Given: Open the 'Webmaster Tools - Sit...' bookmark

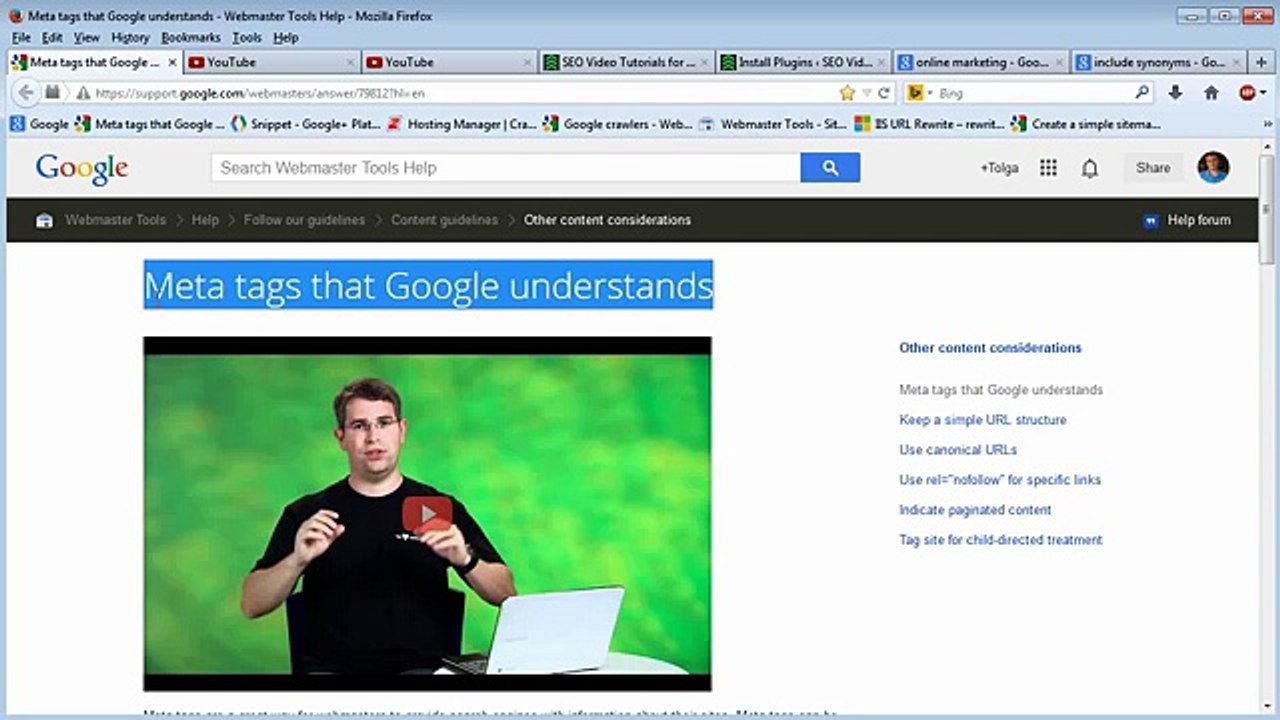Looking at the screenshot, I should pyautogui.click(x=773, y=124).
